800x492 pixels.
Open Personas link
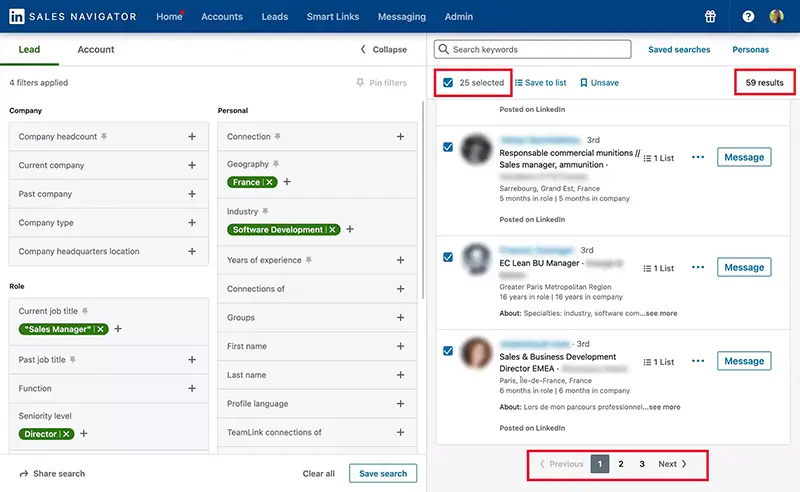click(751, 50)
